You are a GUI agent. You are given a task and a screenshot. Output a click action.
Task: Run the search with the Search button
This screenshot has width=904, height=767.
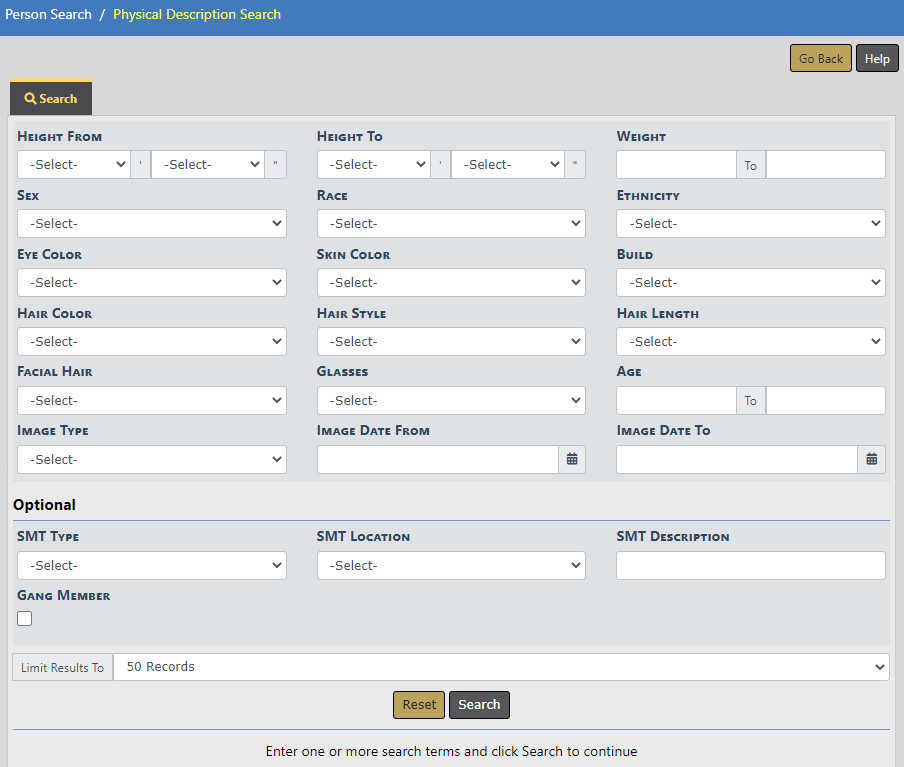pos(479,705)
